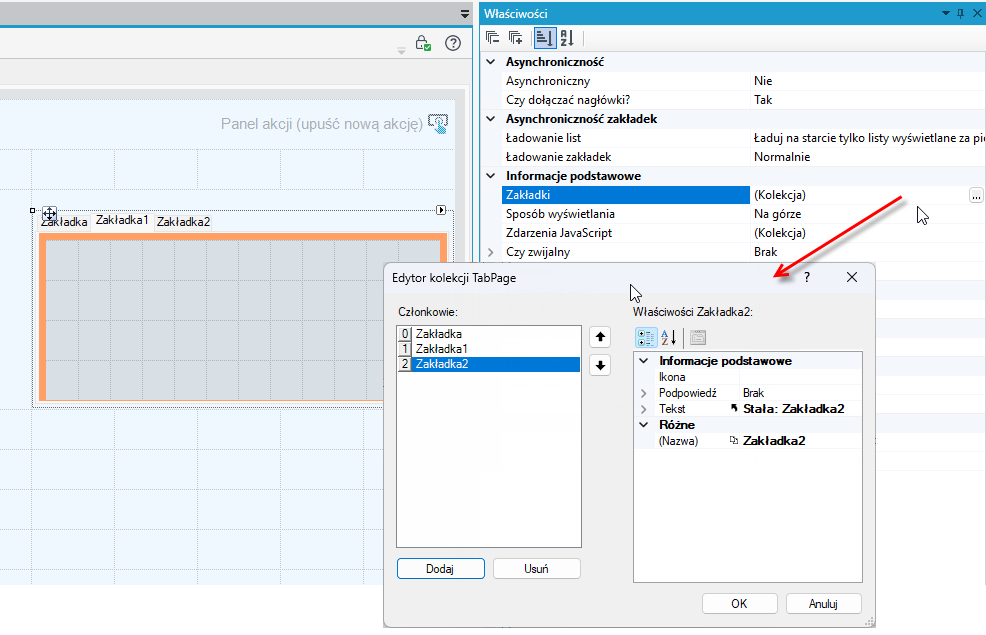This screenshot has width=986, height=635.
Task: Click expand-all icon in Właściwości toolbar
Action: tap(516, 38)
